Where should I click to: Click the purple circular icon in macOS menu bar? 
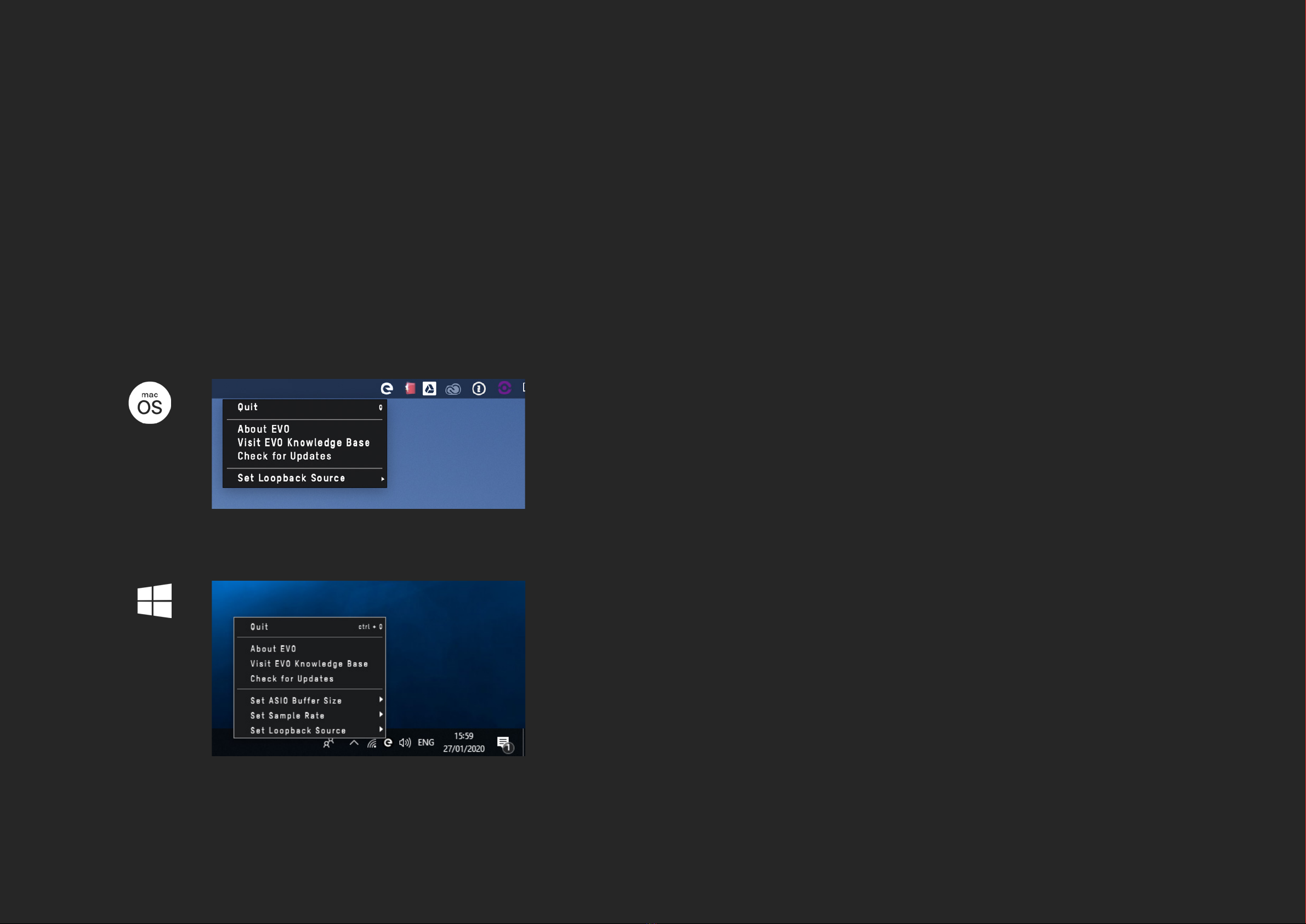pyautogui.click(x=504, y=388)
